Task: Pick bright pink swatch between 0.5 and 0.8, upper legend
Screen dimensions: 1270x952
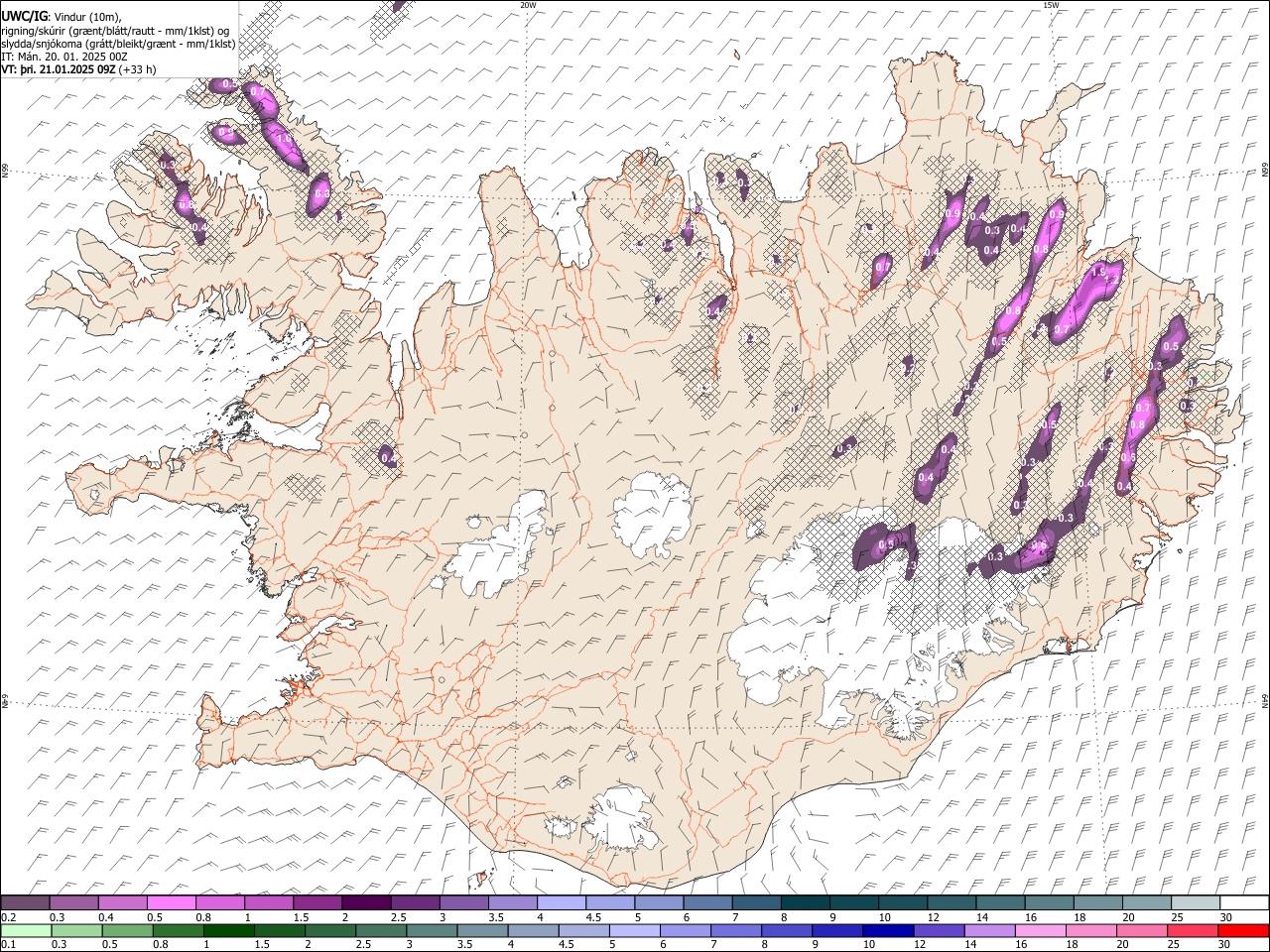Action: pos(172,903)
